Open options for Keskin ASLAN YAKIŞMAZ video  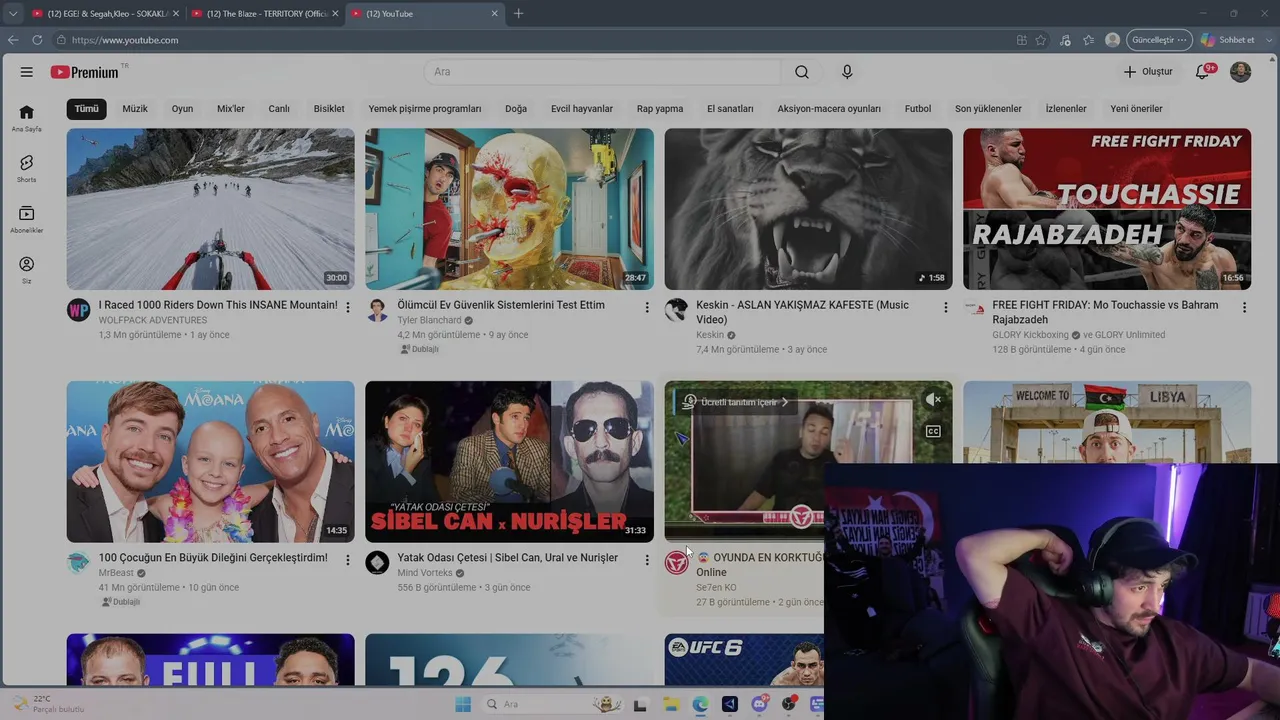pos(945,307)
